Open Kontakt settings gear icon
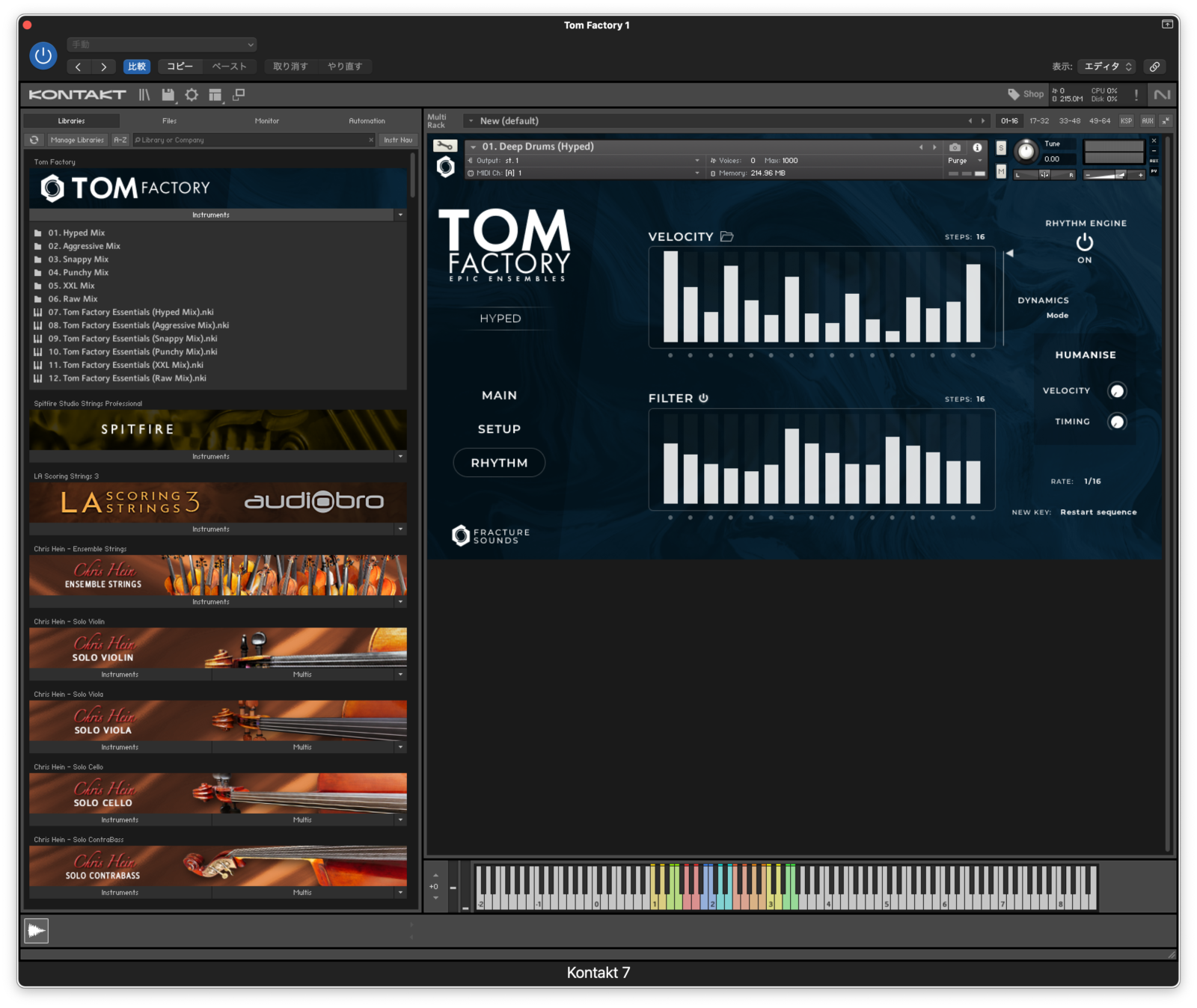This screenshot has width=1197, height=1008. click(192, 95)
